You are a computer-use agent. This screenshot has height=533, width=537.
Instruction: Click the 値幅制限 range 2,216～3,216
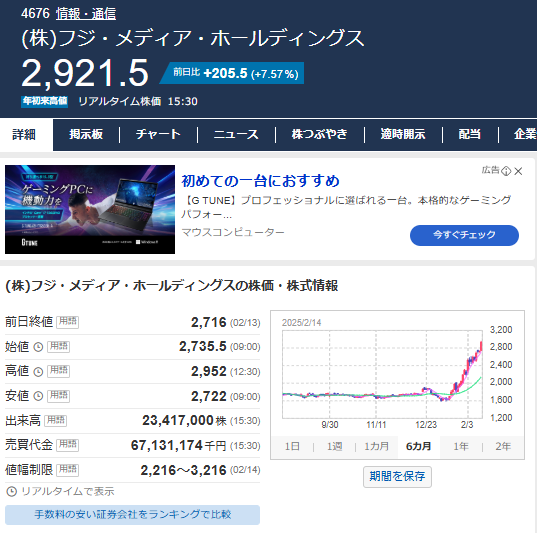point(184,470)
